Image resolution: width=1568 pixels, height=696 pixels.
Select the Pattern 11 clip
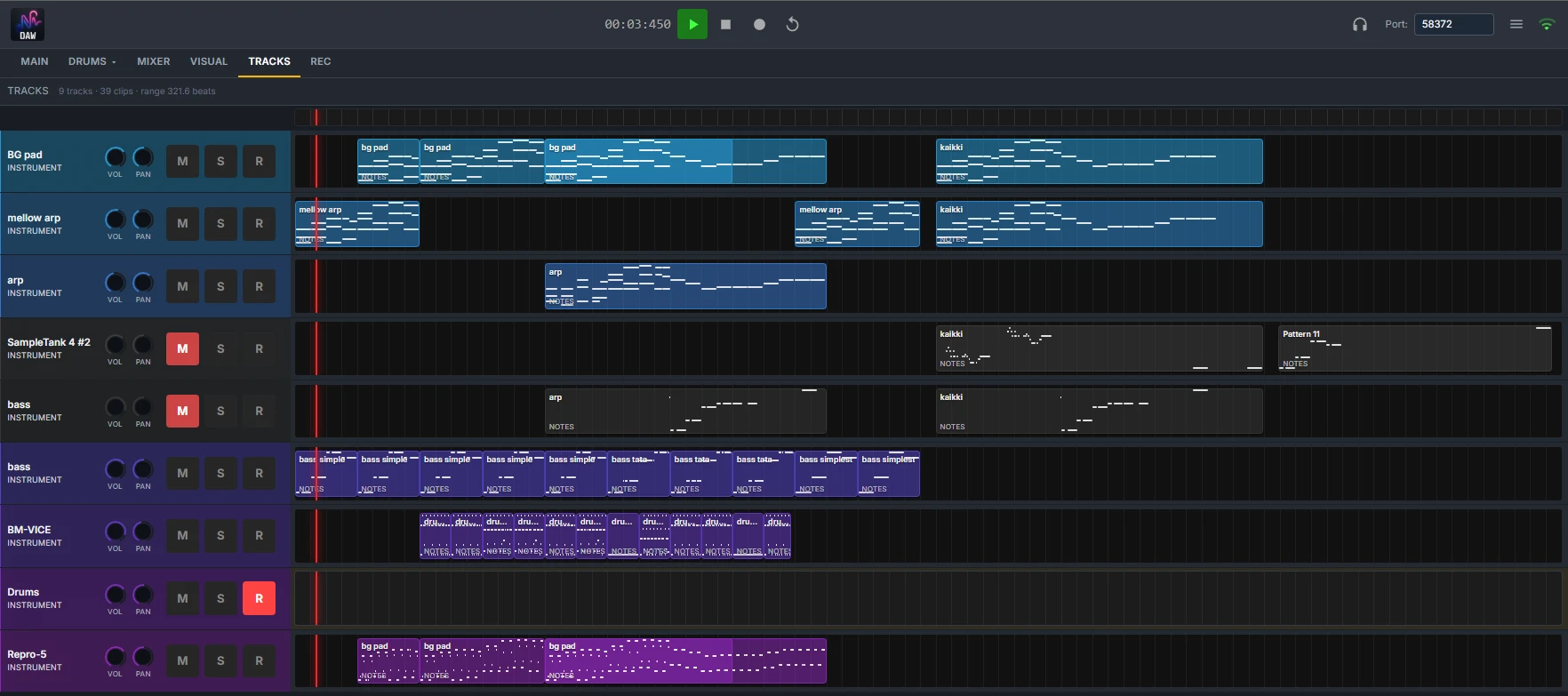(x=1415, y=348)
